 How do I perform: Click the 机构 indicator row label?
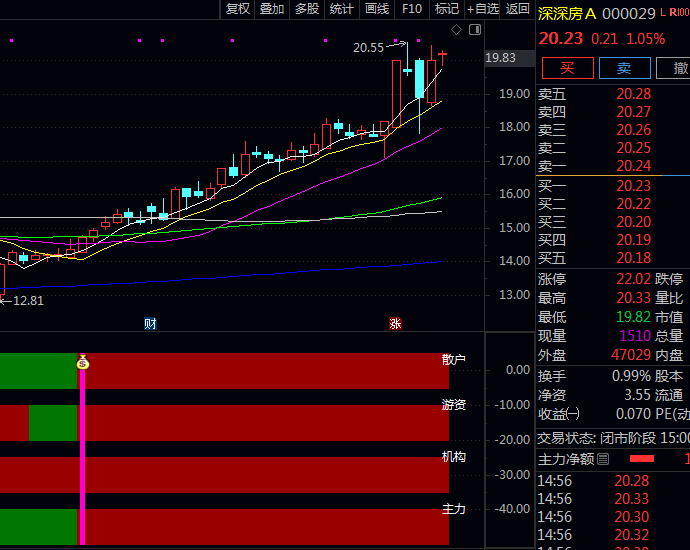453,457
